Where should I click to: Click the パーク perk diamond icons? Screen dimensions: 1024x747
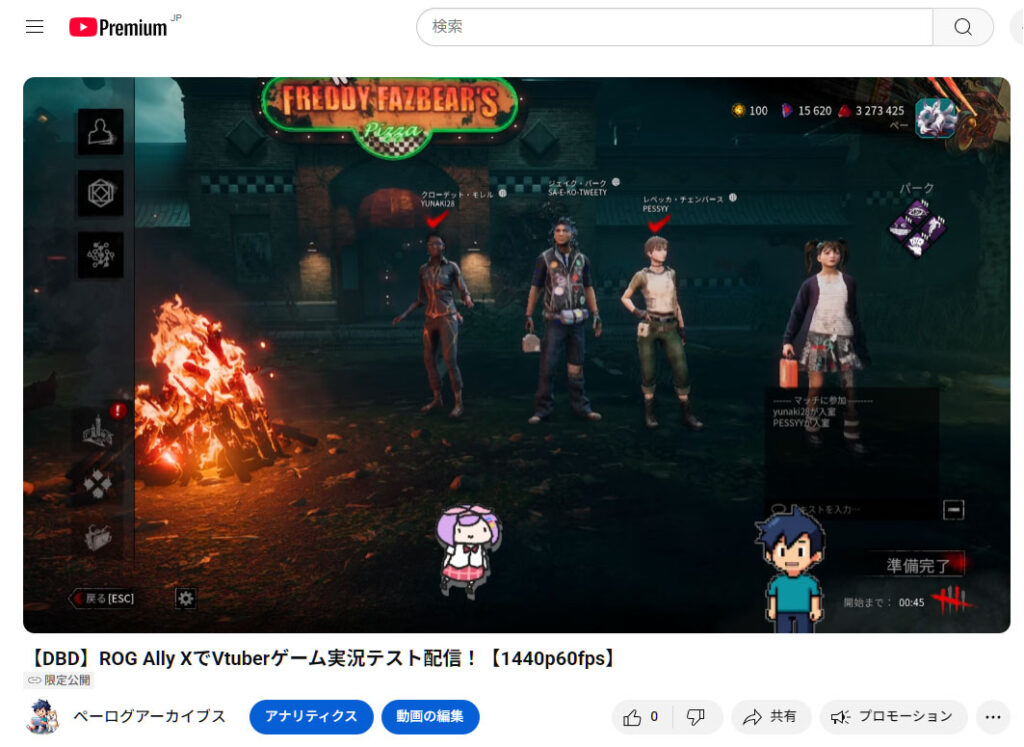click(918, 227)
